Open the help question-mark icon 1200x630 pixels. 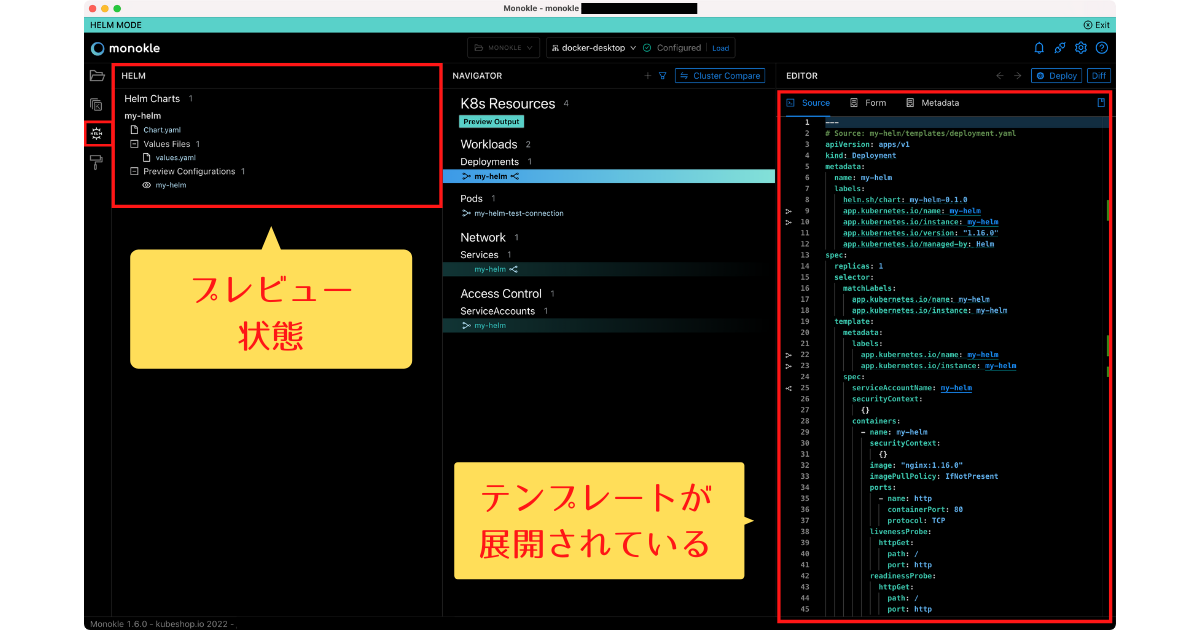1102,48
